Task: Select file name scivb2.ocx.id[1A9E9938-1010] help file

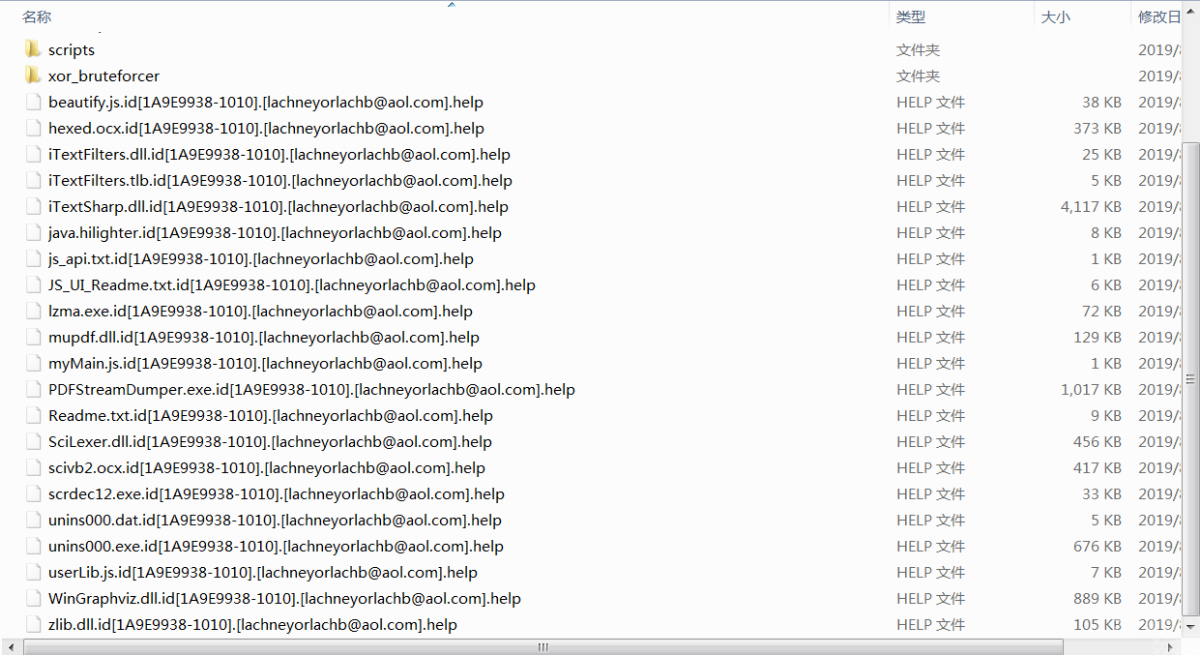Action: click(267, 467)
